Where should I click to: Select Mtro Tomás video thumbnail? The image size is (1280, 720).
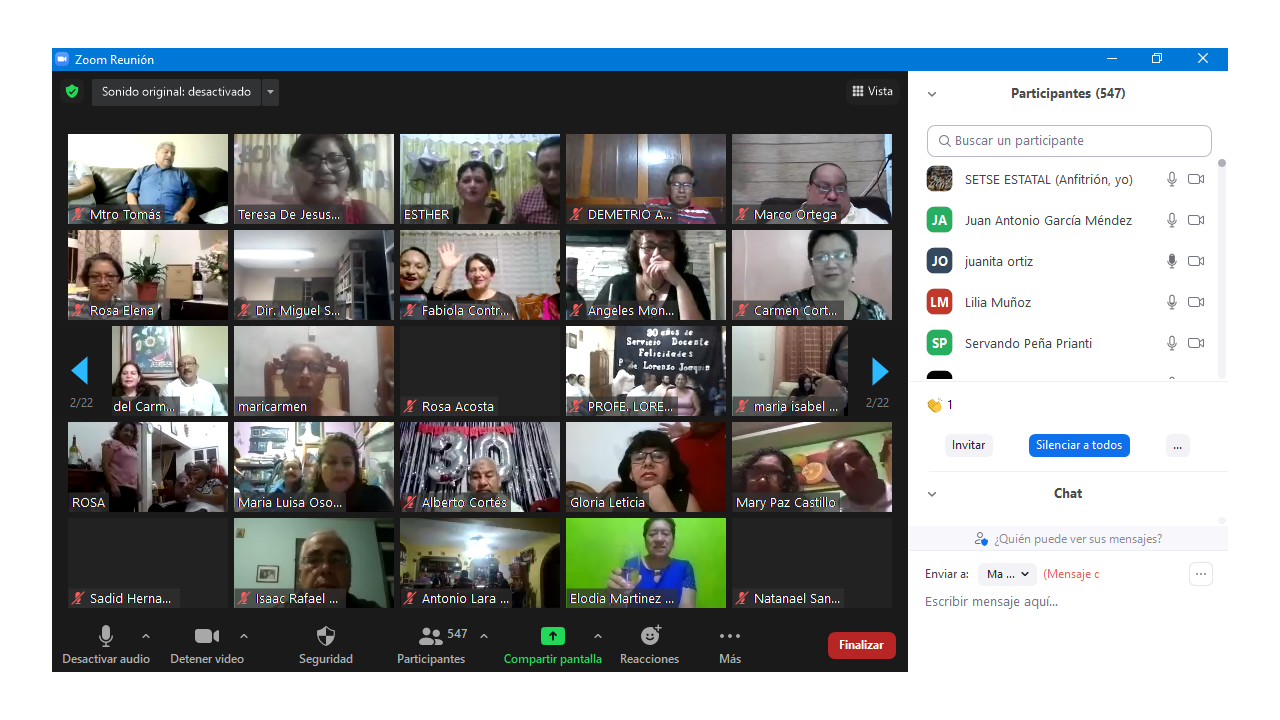coord(148,179)
